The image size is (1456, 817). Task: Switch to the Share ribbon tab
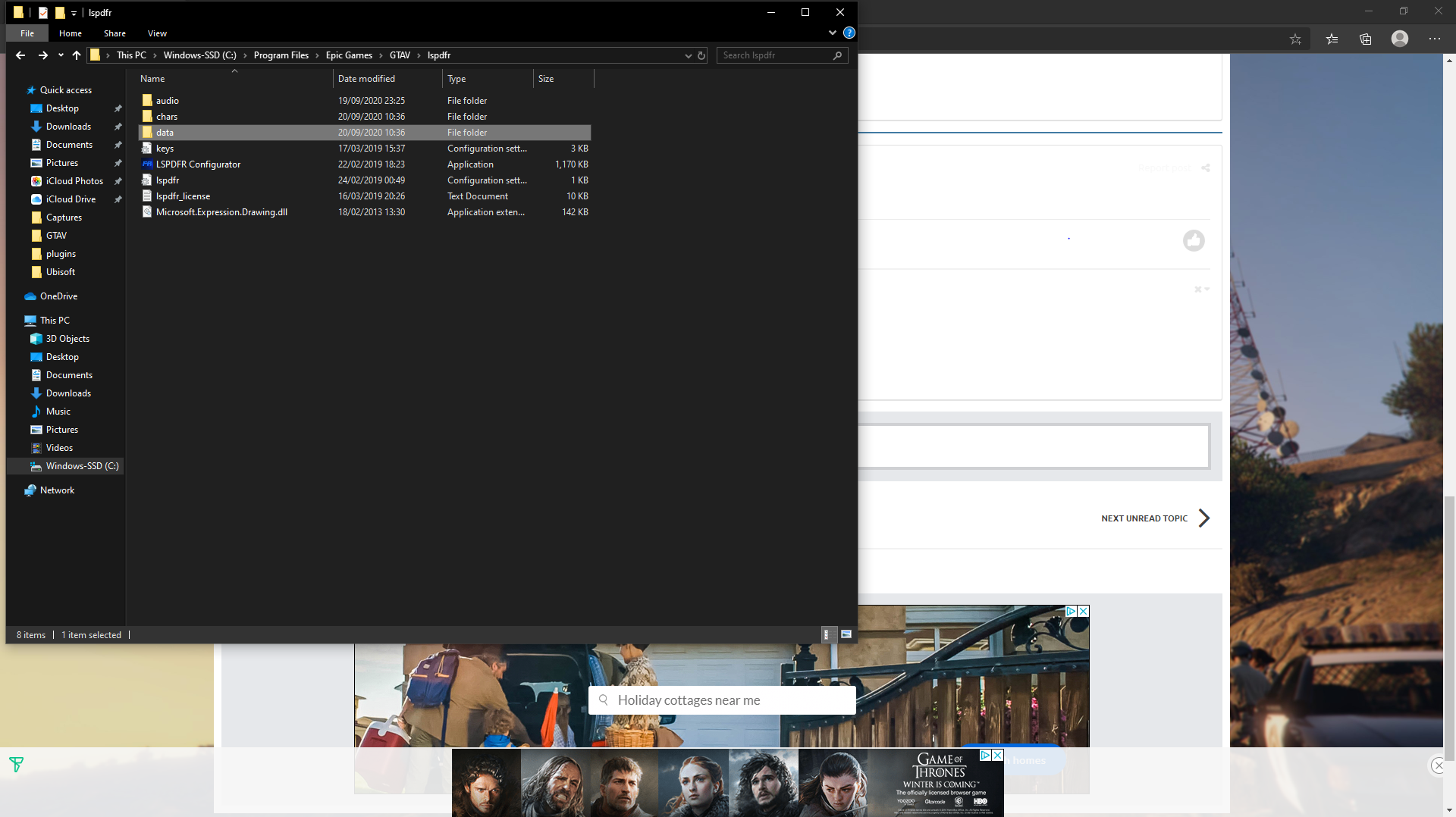point(115,33)
